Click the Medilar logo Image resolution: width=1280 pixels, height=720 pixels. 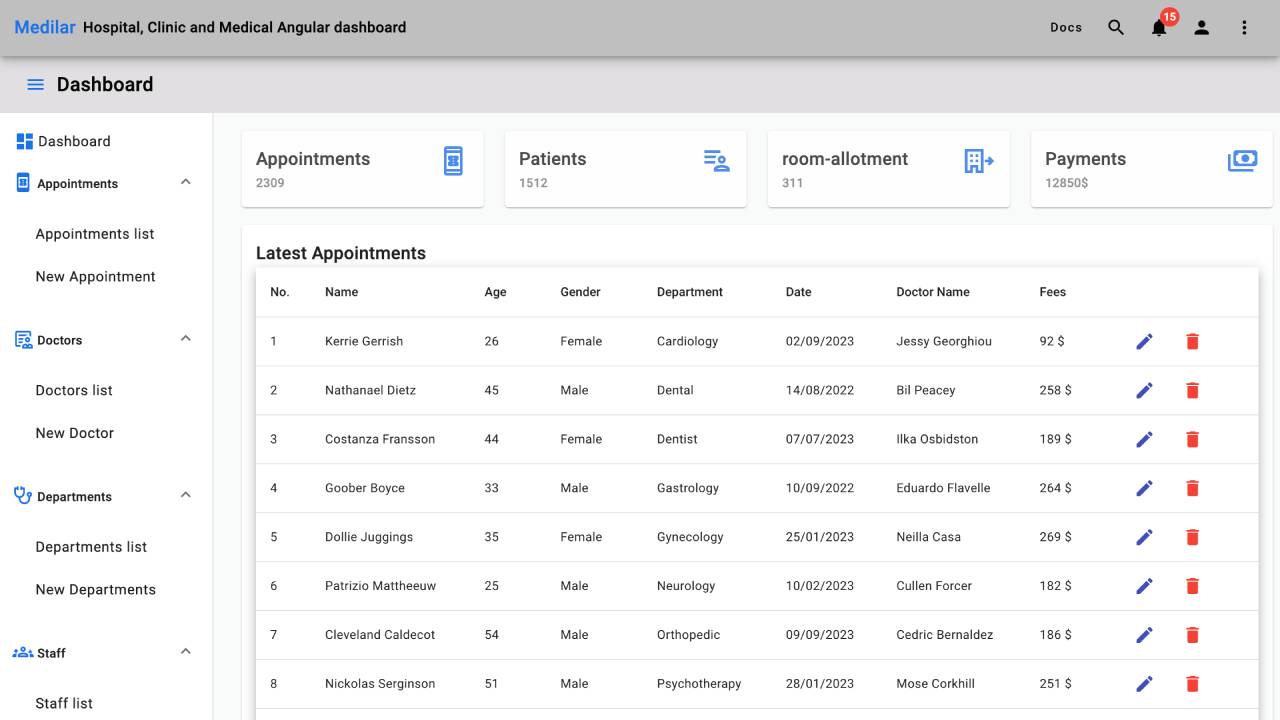click(44, 27)
